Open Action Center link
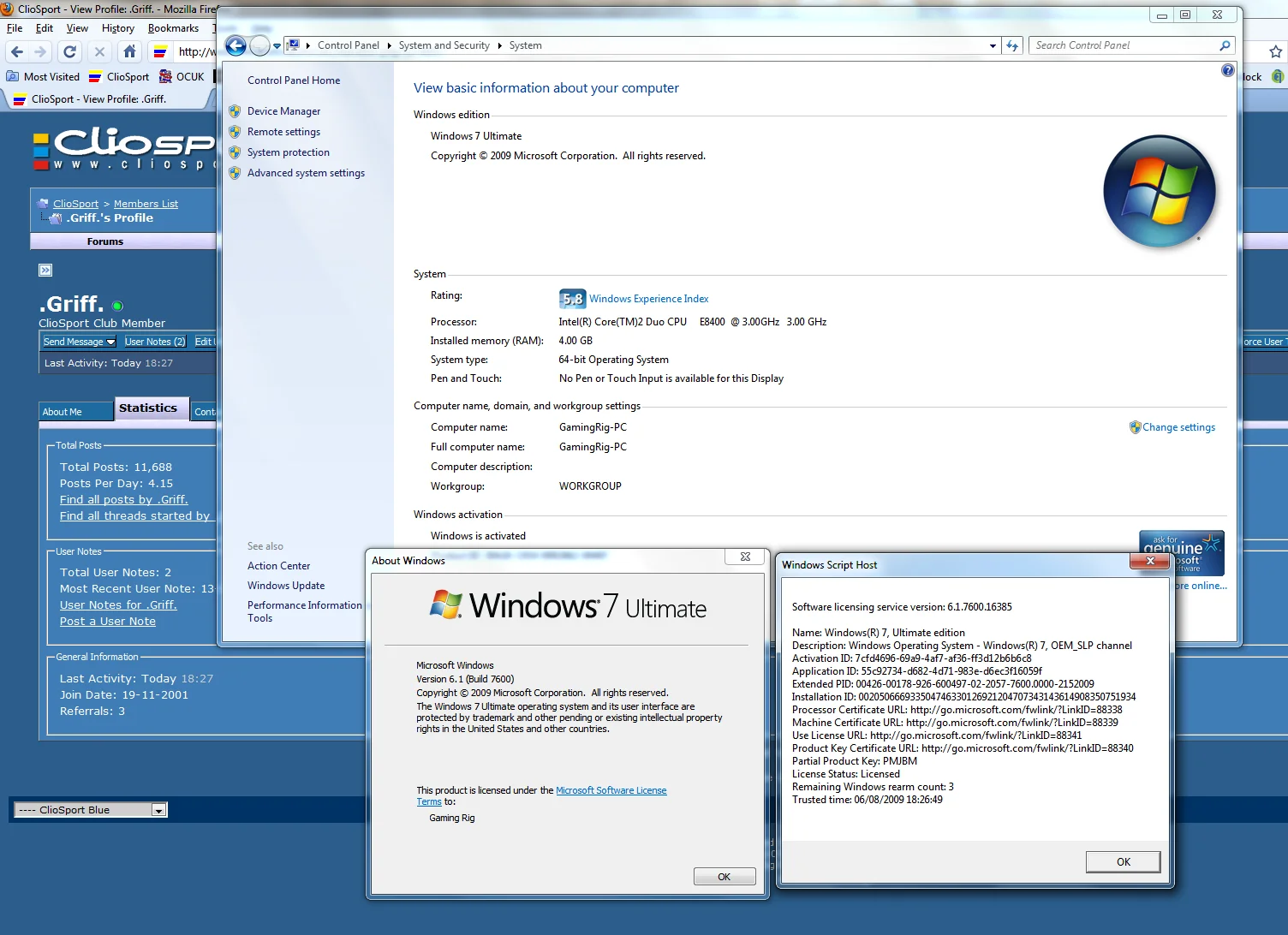The height and width of the screenshot is (935, 1288). click(x=279, y=566)
